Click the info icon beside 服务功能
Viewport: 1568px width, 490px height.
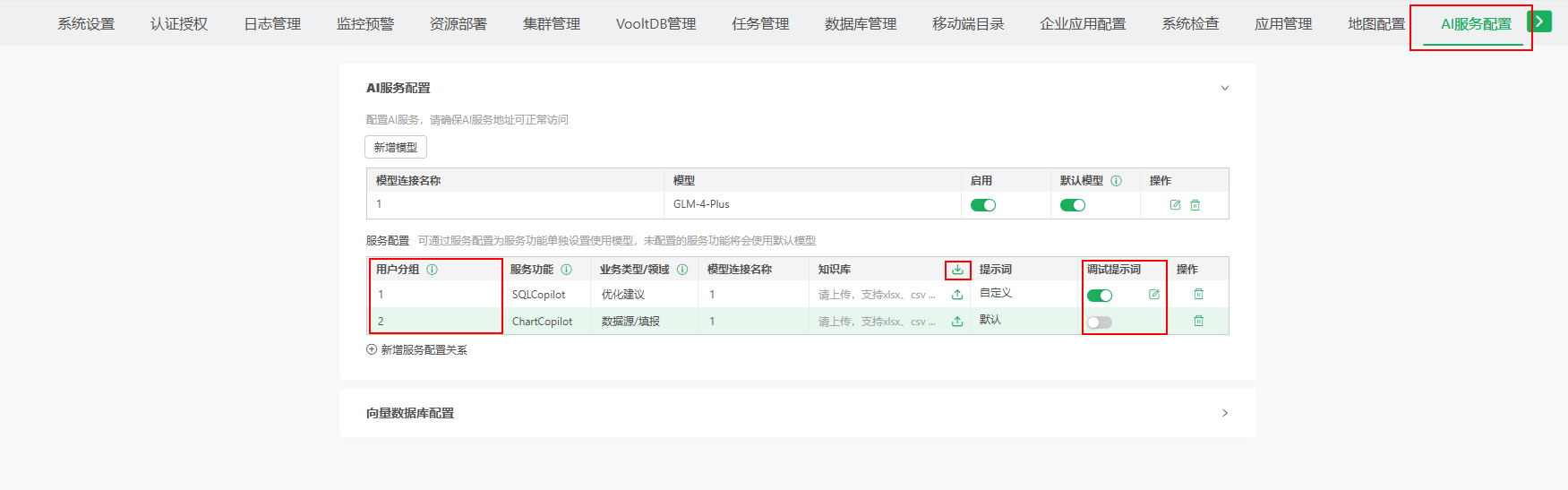[x=566, y=270]
